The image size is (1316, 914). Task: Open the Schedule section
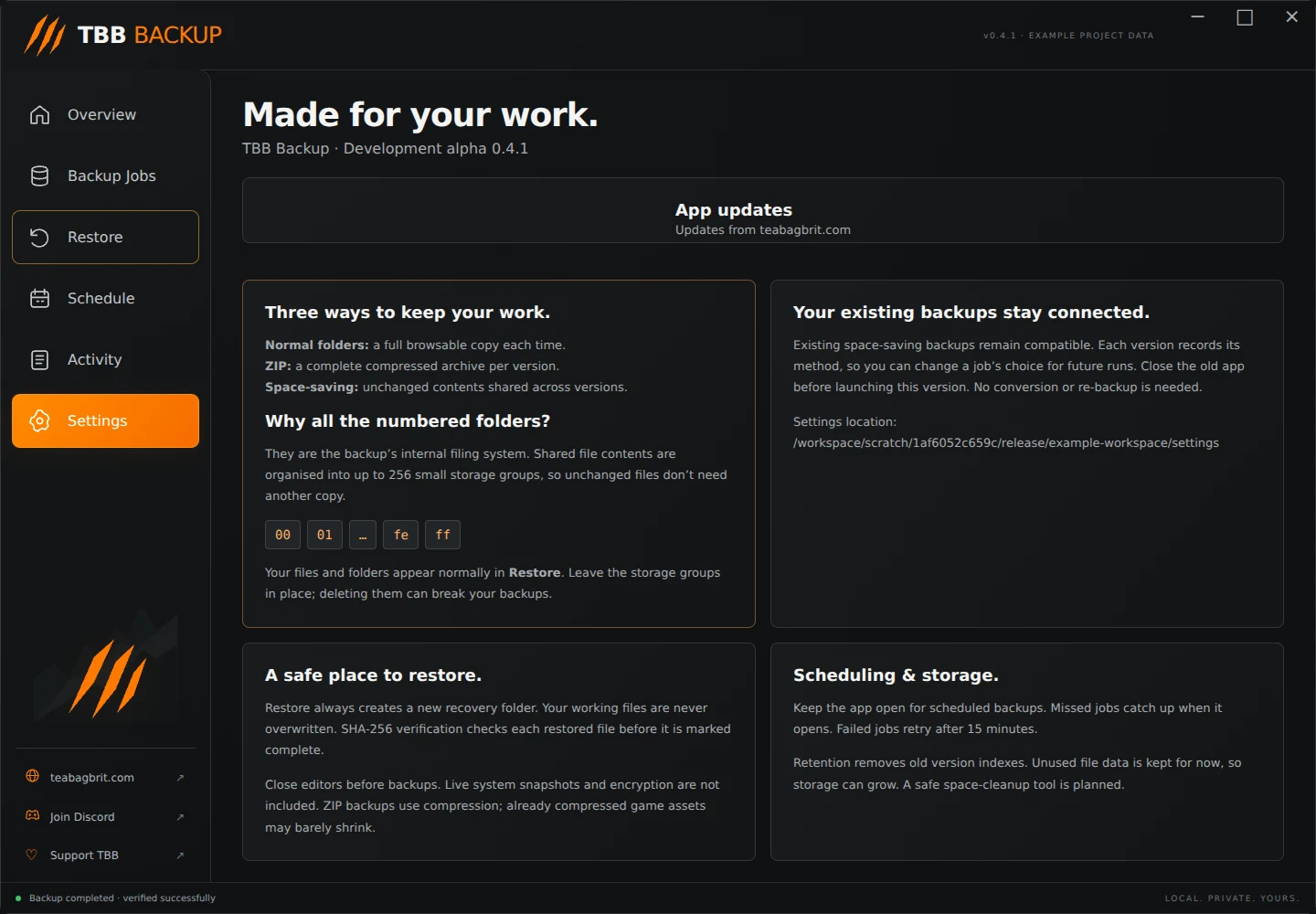(105, 298)
